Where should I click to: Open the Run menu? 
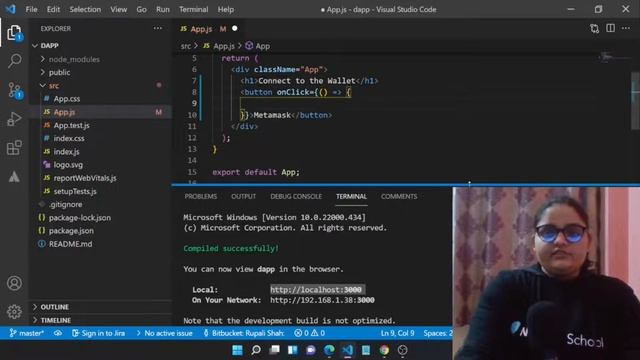[162, 9]
